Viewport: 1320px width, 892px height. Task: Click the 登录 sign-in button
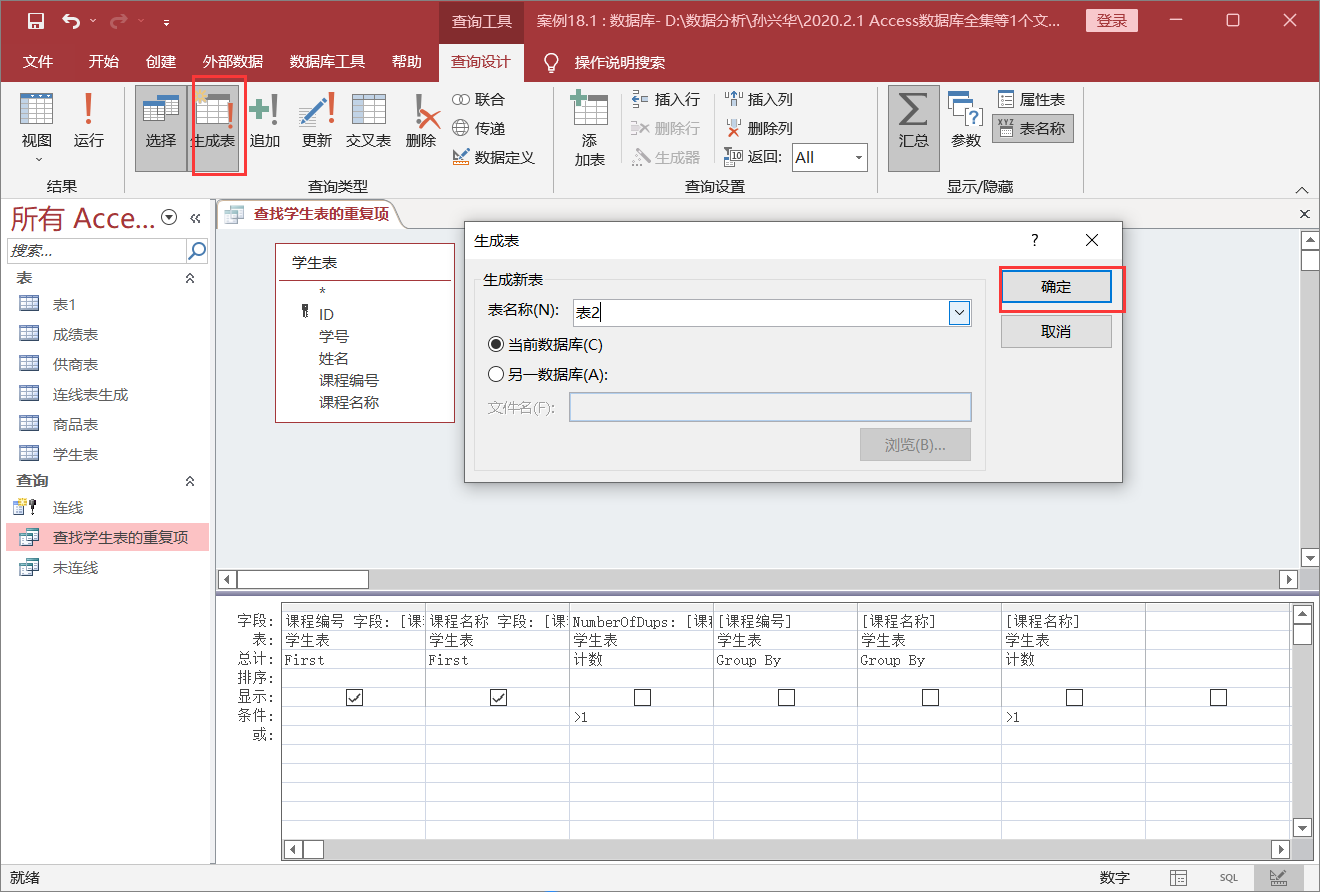[x=1111, y=21]
